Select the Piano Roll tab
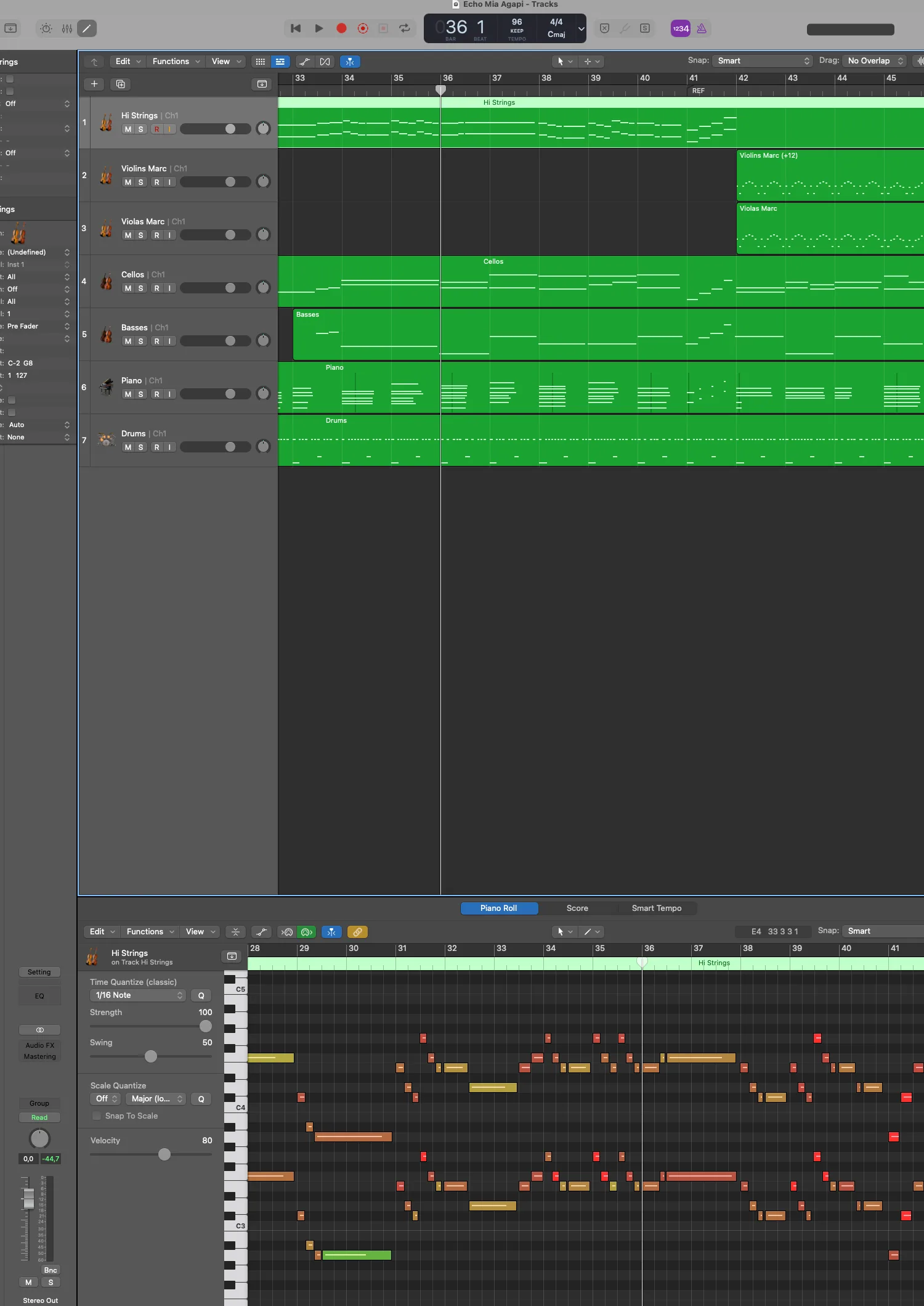 pyautogui.click(x=499, y=908)
